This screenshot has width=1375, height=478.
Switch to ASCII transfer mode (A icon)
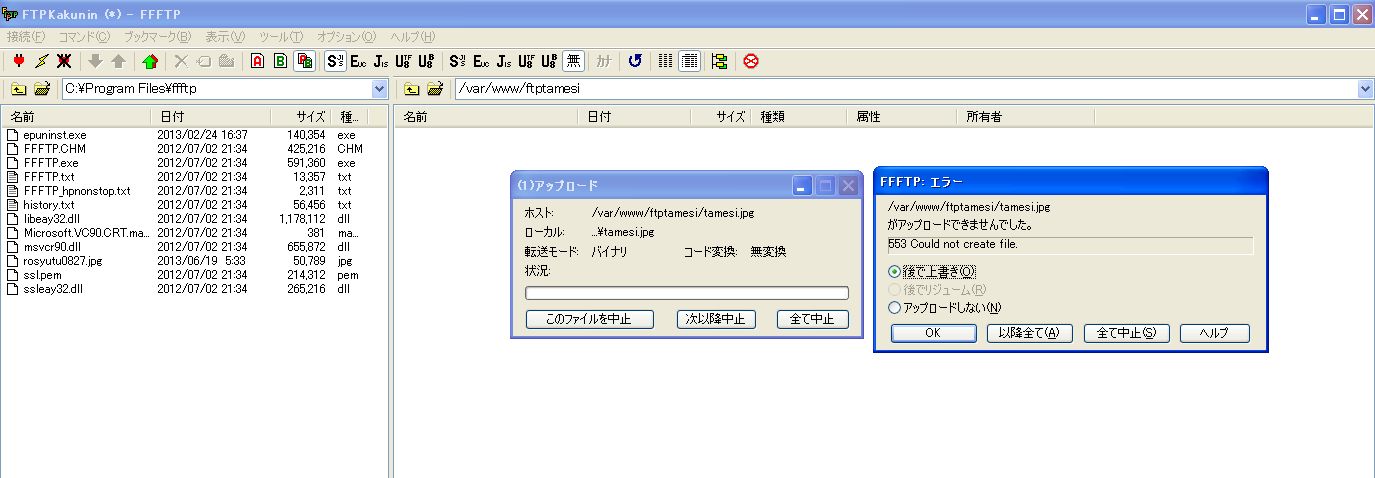pyautogui.click(x=258, y=61)
